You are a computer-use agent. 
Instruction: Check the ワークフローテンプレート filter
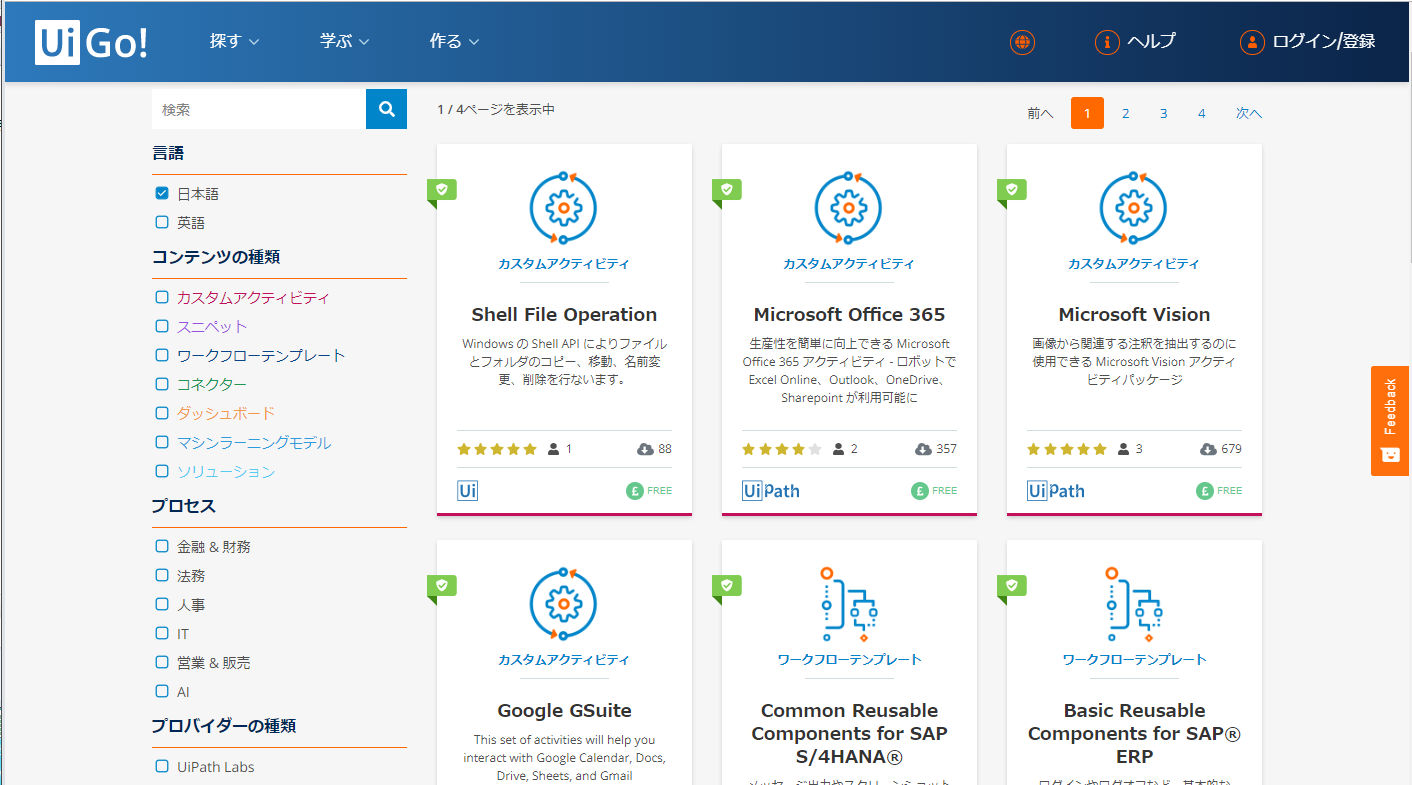click(x=162, y=355)
